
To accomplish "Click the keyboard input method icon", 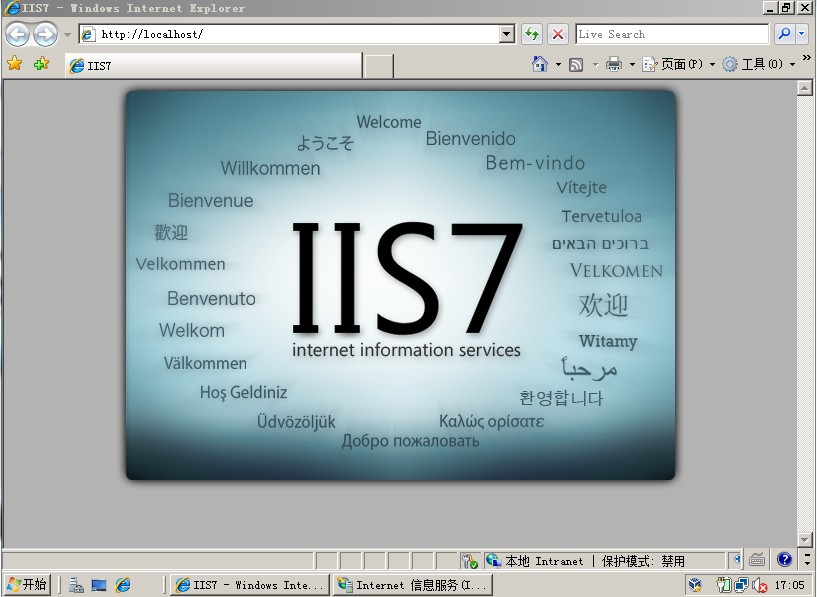I will point(757,560).
